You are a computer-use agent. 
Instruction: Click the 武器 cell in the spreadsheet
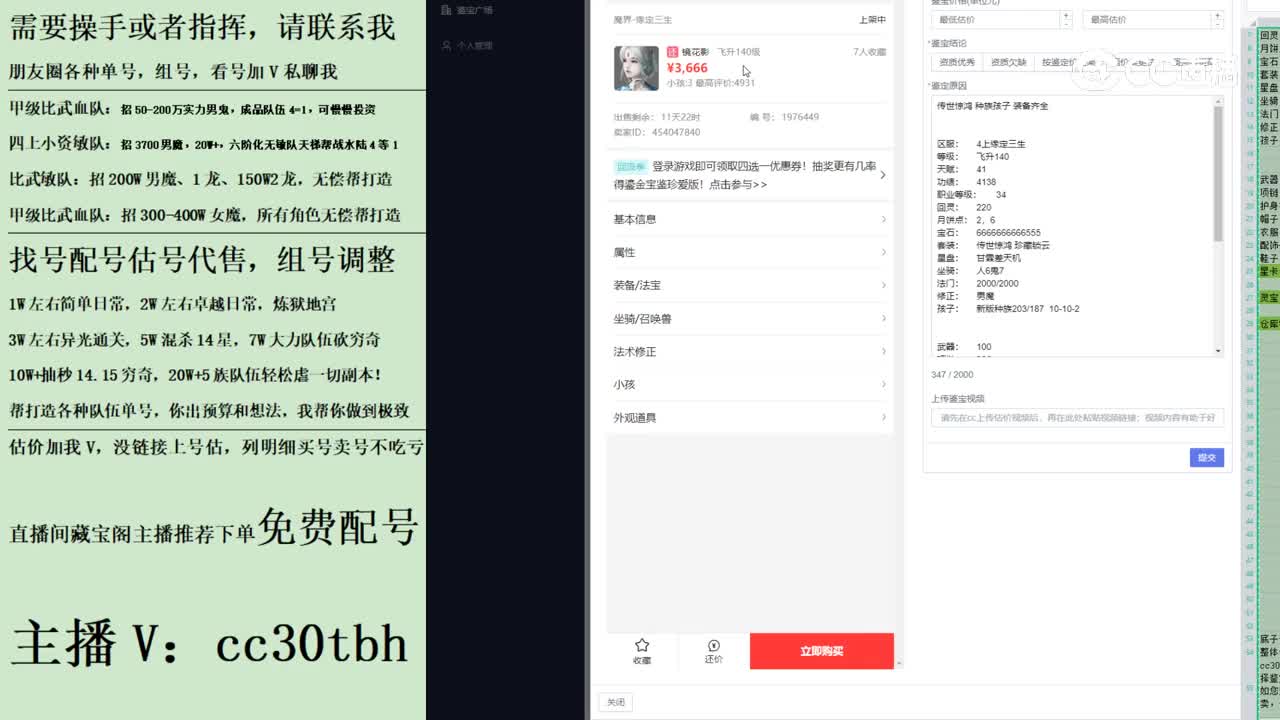click(x=1269, y=179)
